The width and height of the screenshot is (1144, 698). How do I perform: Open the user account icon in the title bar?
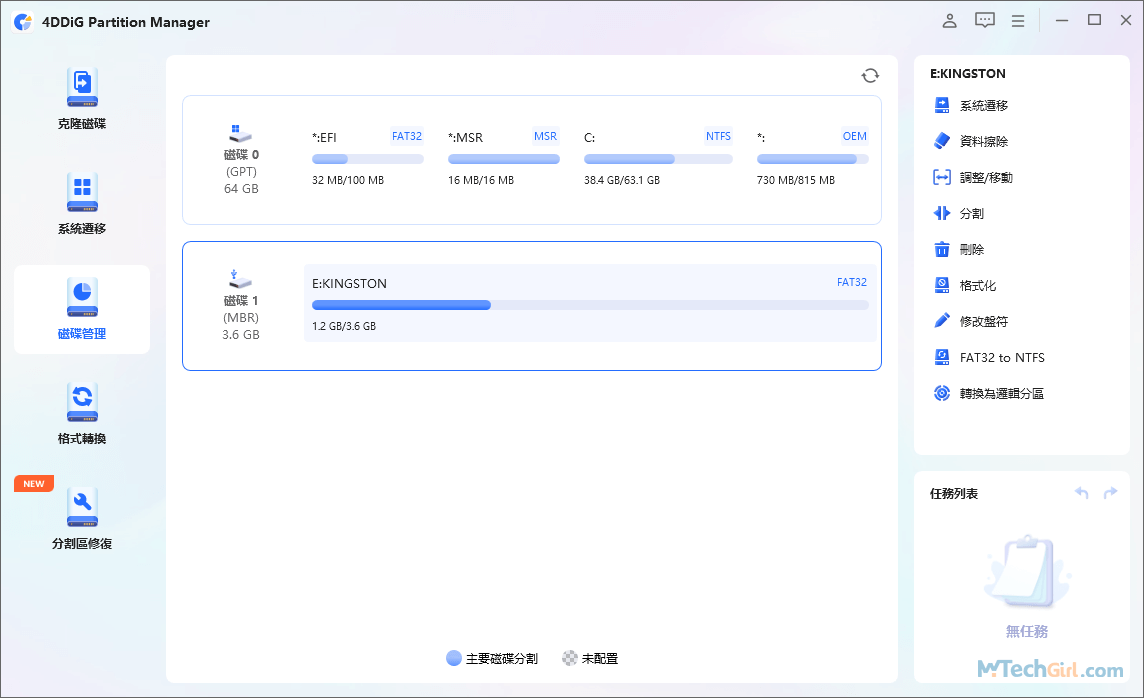click(949, 20)
